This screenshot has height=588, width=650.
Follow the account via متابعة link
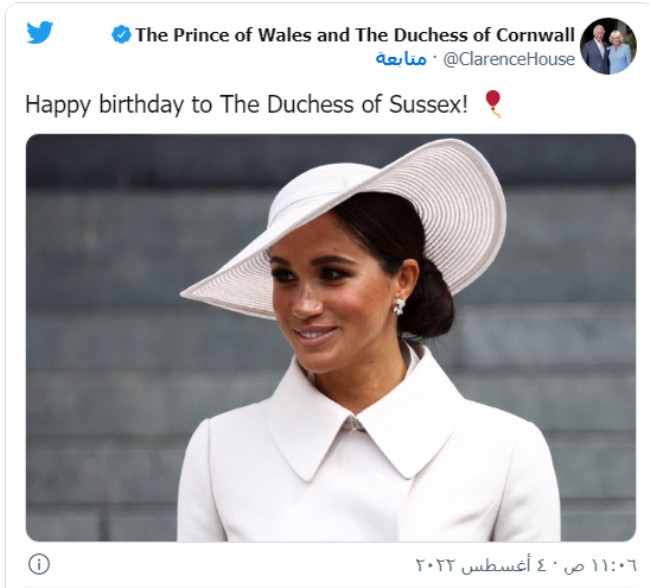(401, 59)
